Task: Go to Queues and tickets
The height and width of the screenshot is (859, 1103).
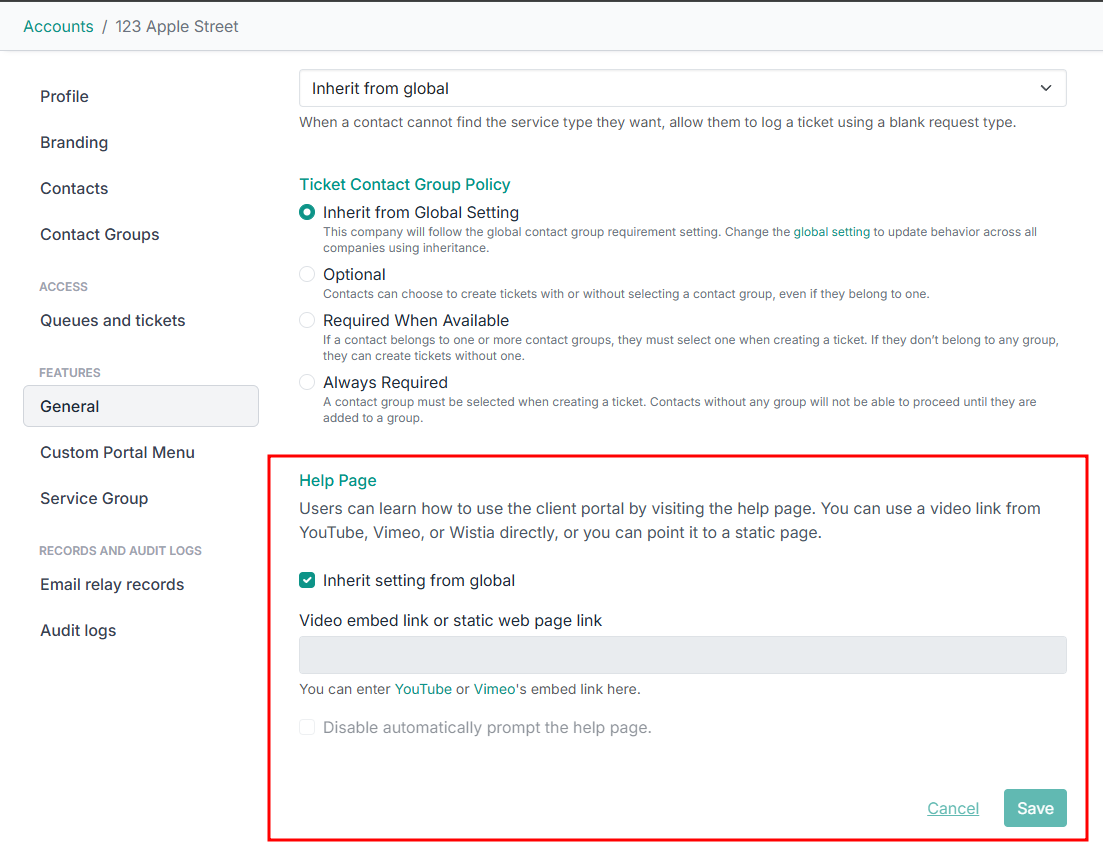Action: point(112,320)
